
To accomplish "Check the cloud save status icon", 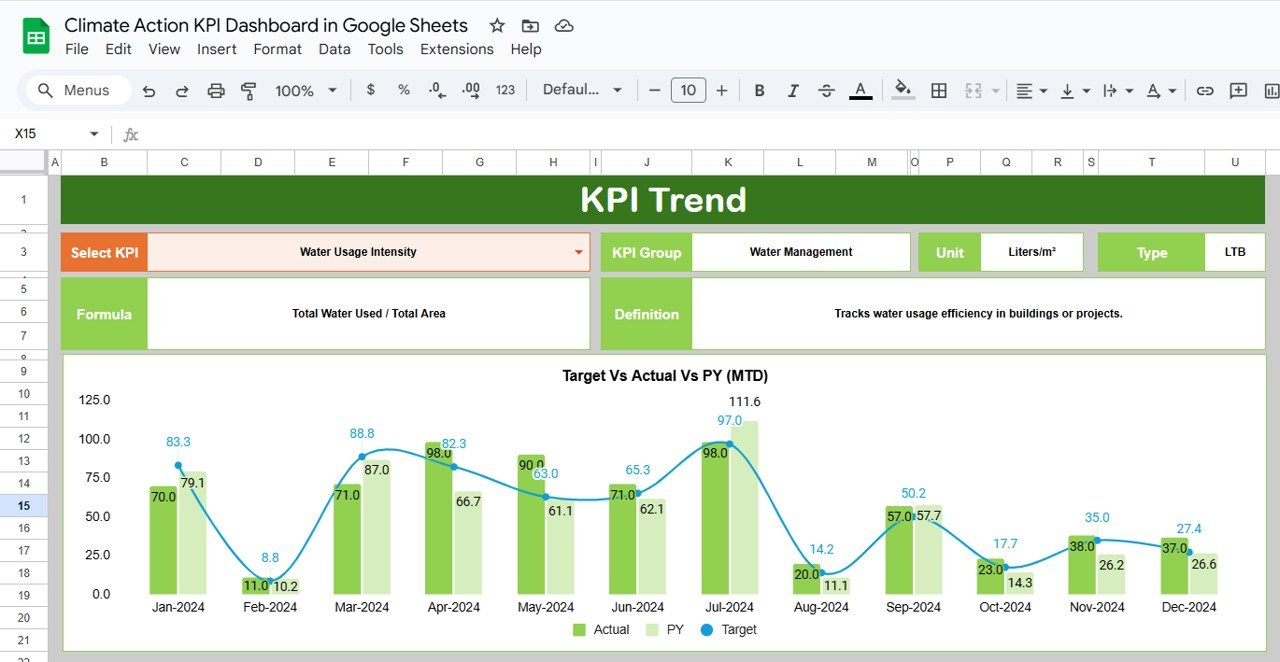I will (x=564, y=26).
